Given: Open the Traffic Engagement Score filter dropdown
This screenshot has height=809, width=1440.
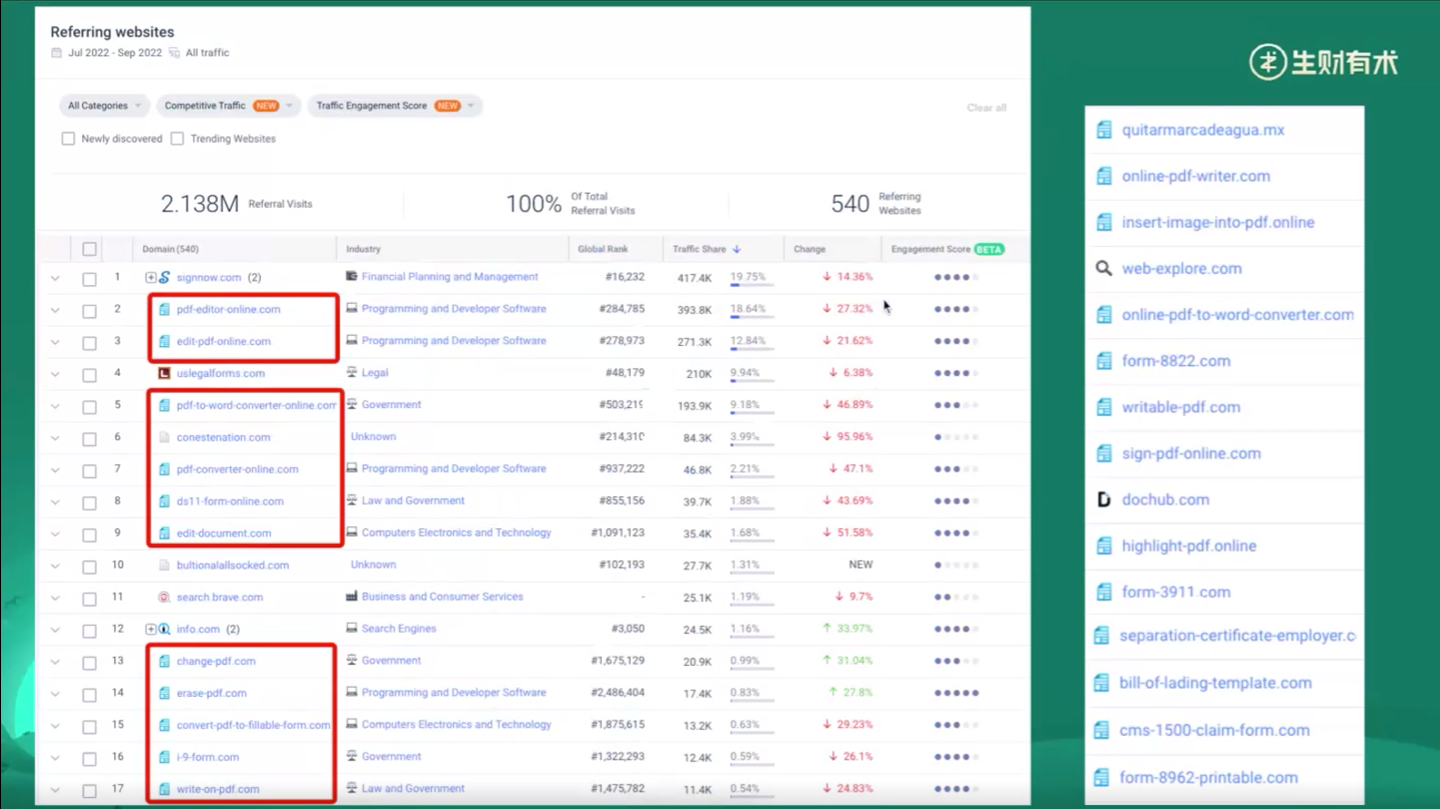Looking at the screenshot, I should (395, 106).
